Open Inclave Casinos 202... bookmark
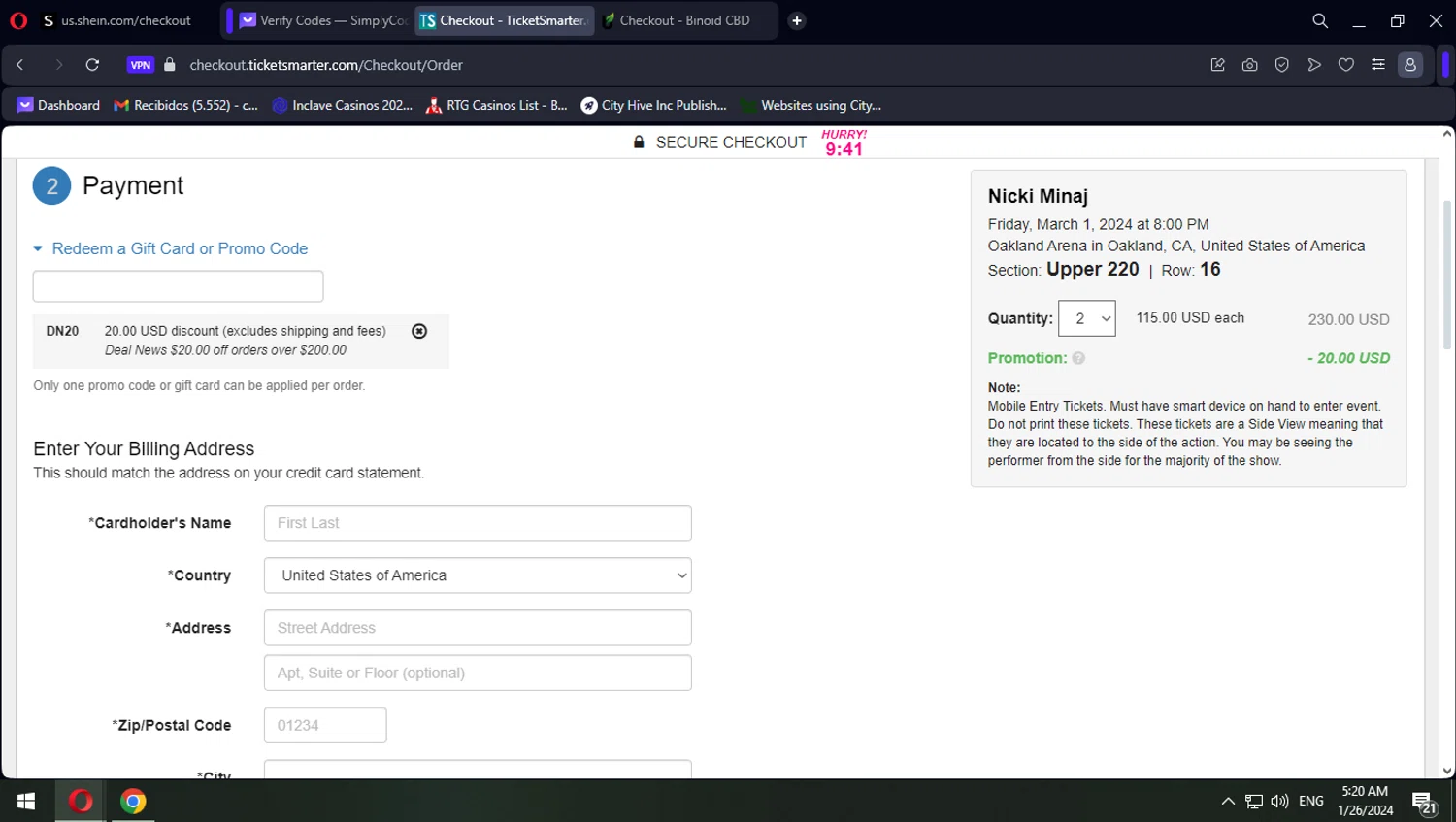1456x822 pixels. coord(343,105)
